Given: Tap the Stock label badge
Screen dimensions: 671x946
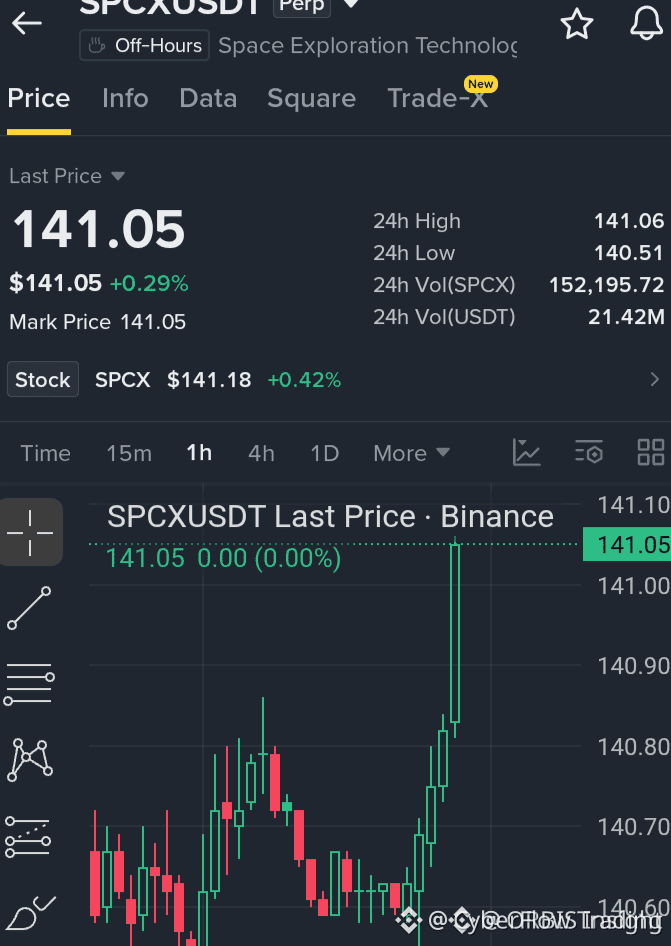Looking at the screenshot, I should [43, 379].
